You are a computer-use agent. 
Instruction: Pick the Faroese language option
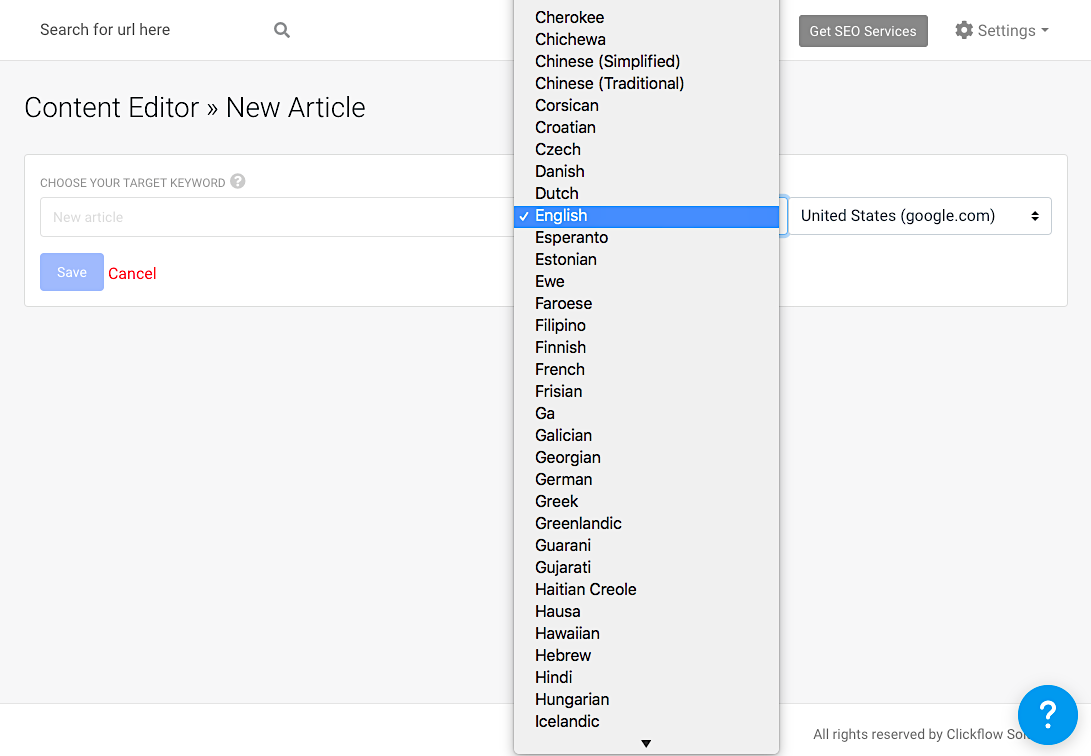click(x=646, y=304)
